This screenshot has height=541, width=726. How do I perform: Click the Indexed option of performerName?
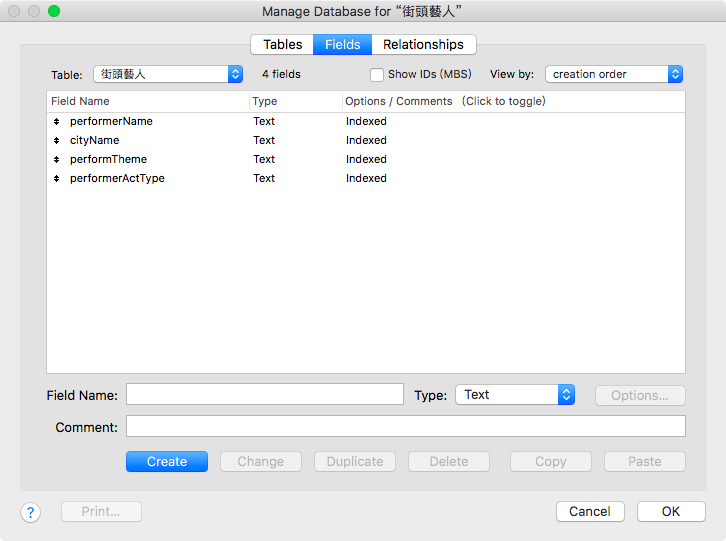click(366, 121)
